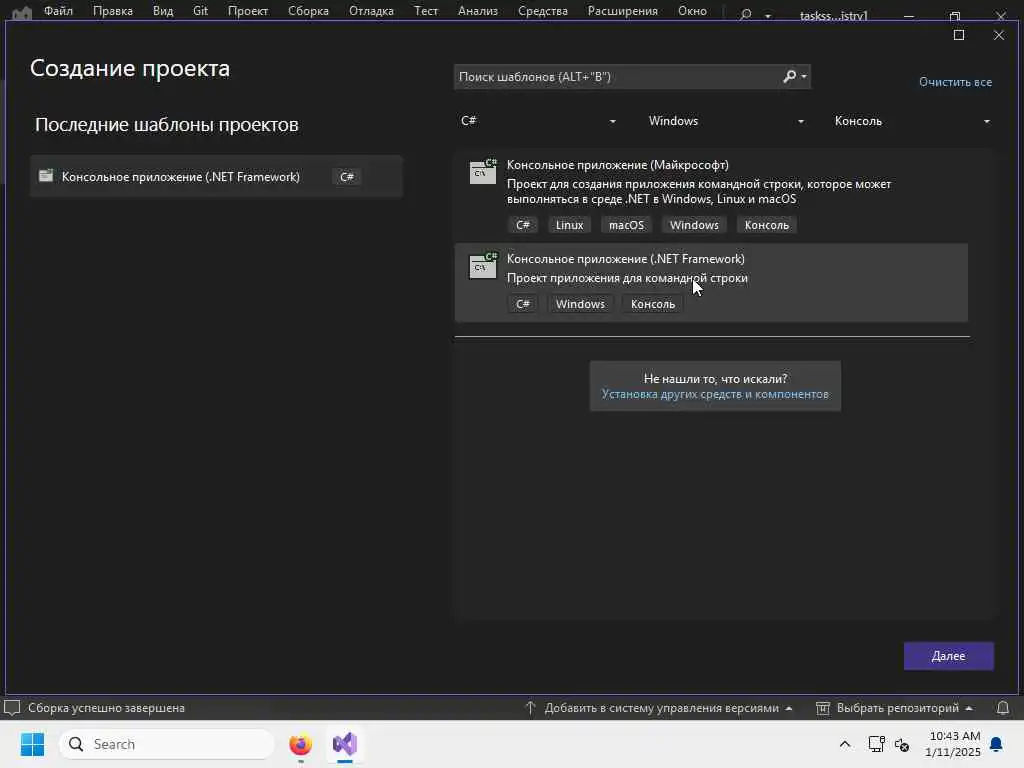
Task: Open the Файл menu
Action: point(58,11)
